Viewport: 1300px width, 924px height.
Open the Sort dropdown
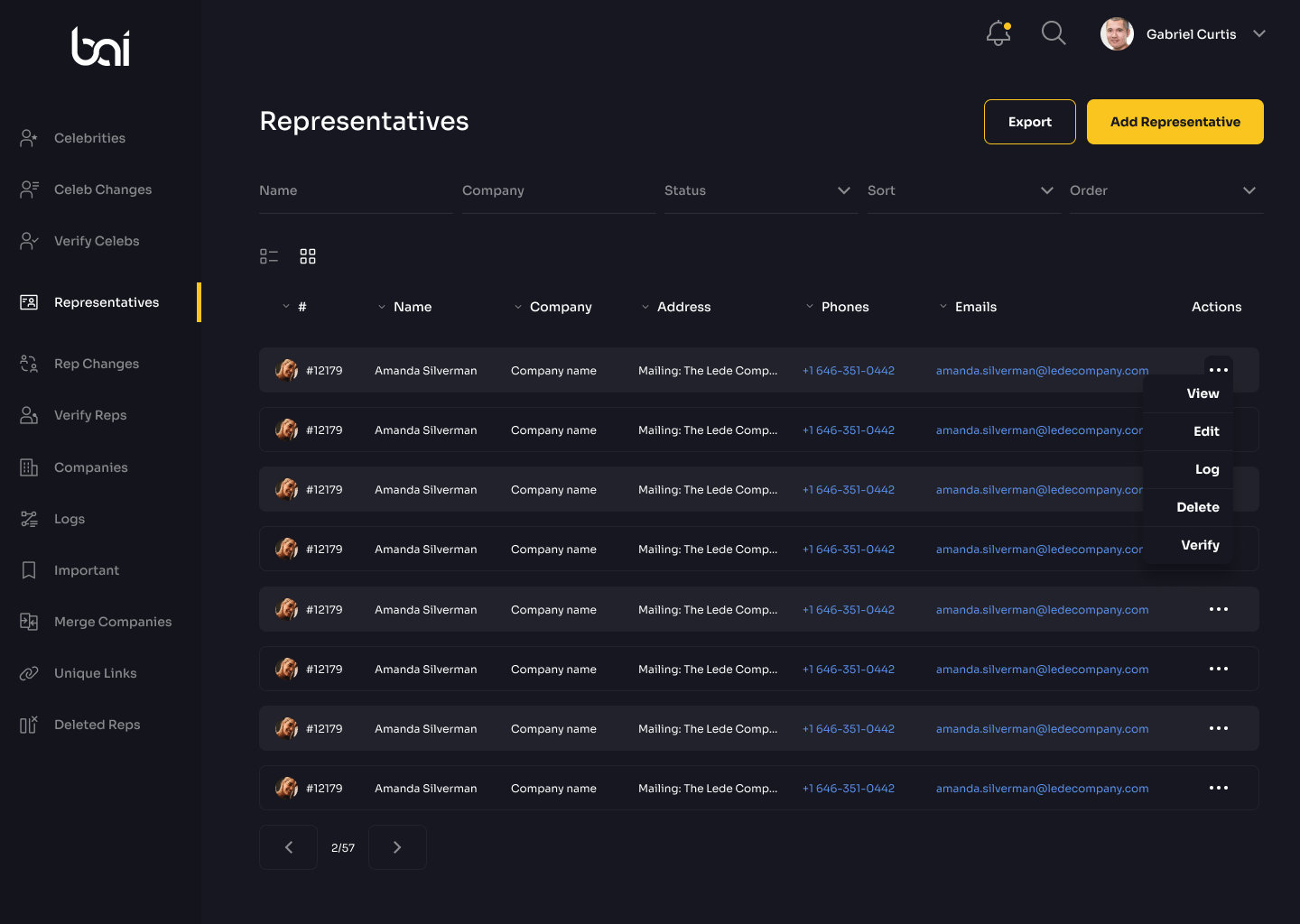961,190
